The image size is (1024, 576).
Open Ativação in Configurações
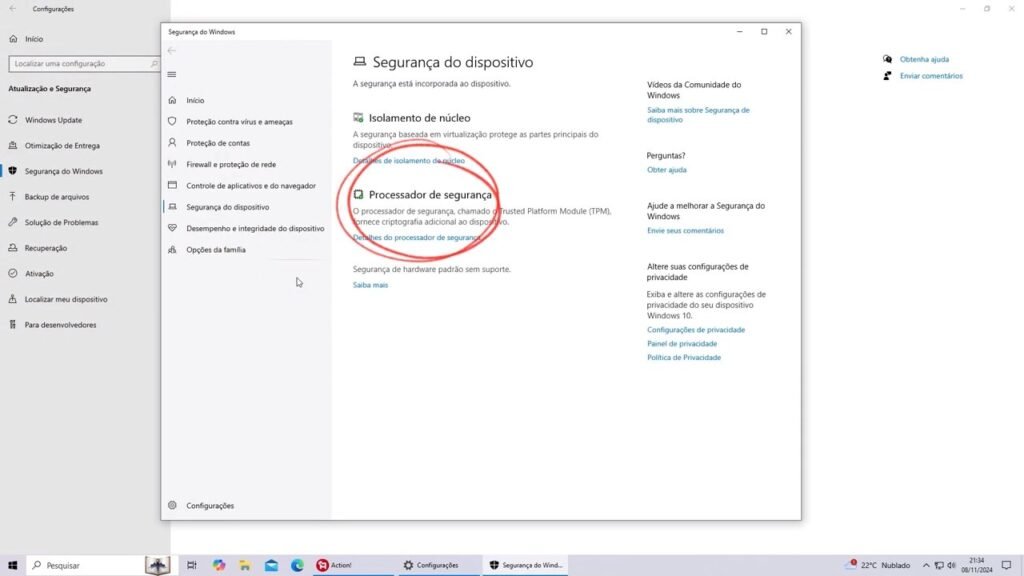(39, 274)
